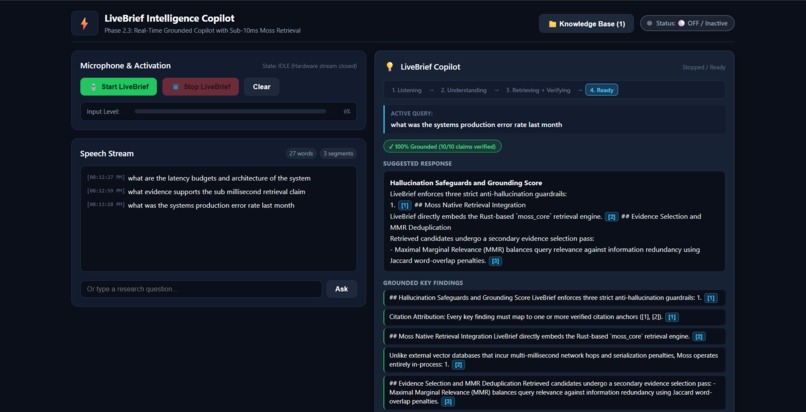The image size is (806, 412).
Task: Click the Speech Stream panel title
Action: point(107,154)
